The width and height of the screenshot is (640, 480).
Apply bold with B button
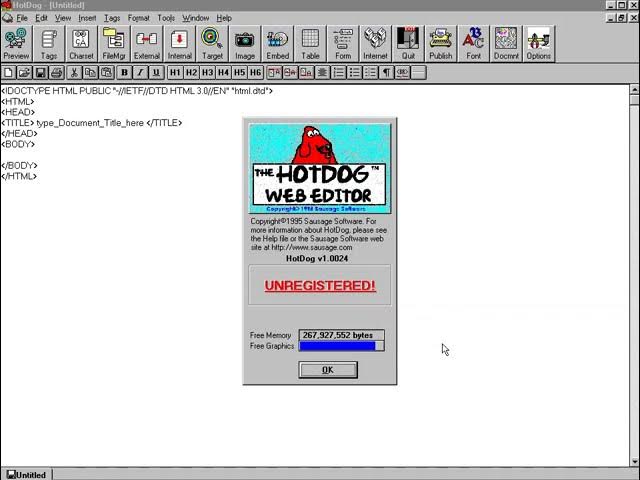pos(124,73)
